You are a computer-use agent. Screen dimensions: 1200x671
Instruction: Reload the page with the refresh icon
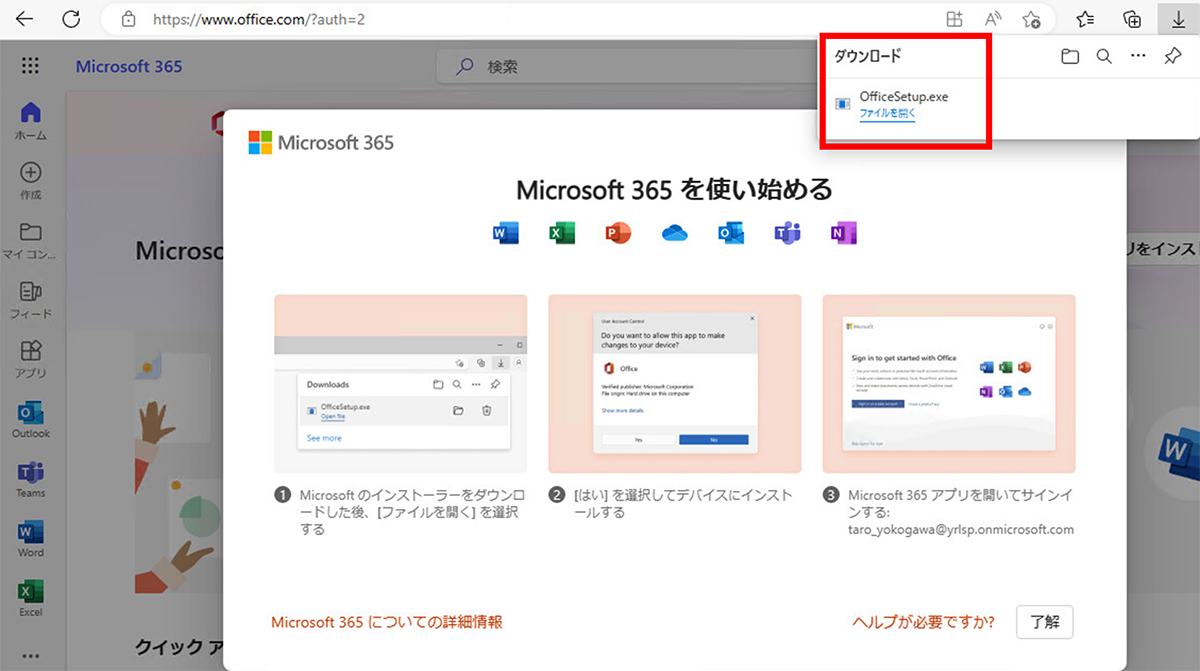pyautogui.click(x=71, y=19)
